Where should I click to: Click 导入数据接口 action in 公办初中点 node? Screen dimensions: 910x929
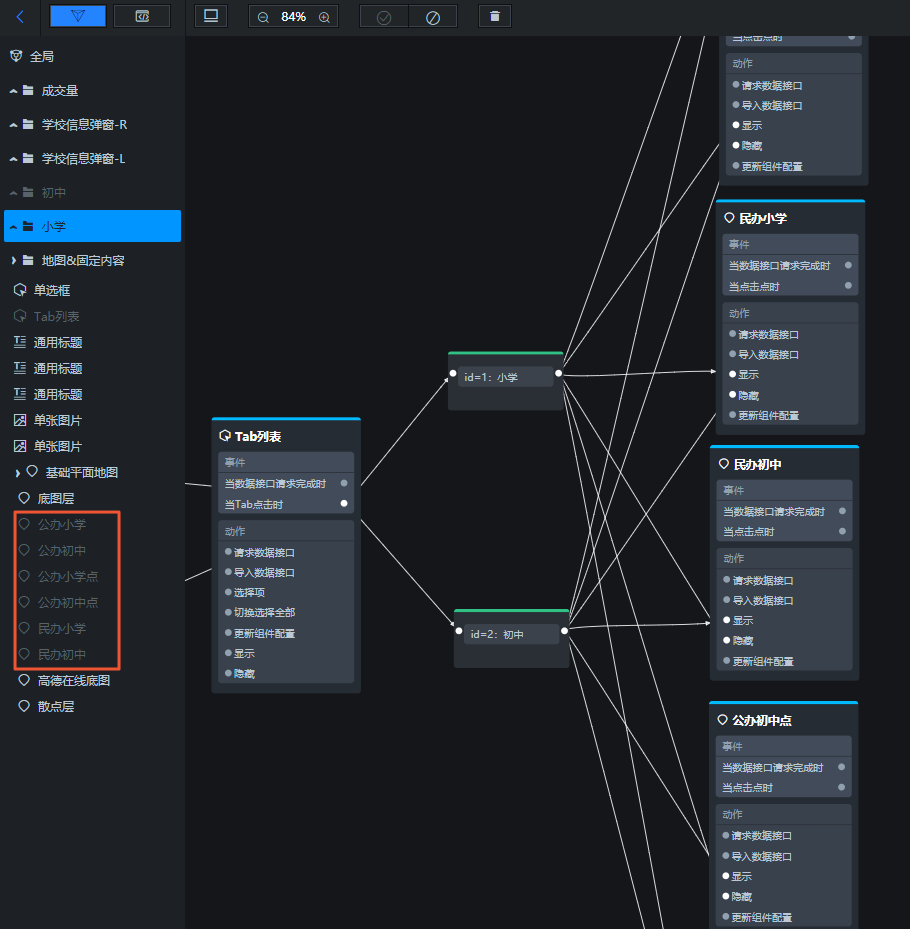point(762,857)
